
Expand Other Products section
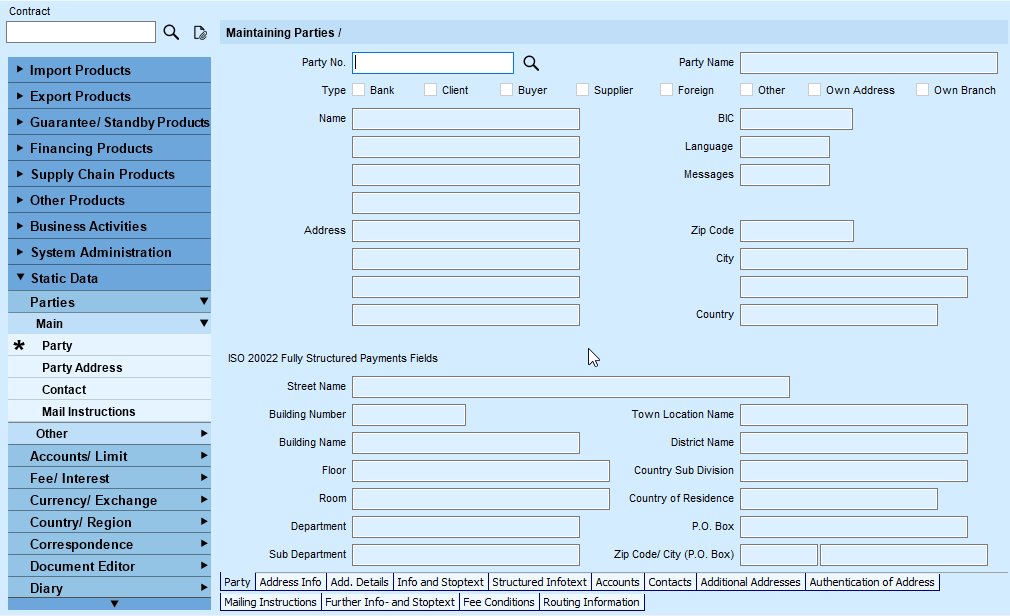(110, 200)
